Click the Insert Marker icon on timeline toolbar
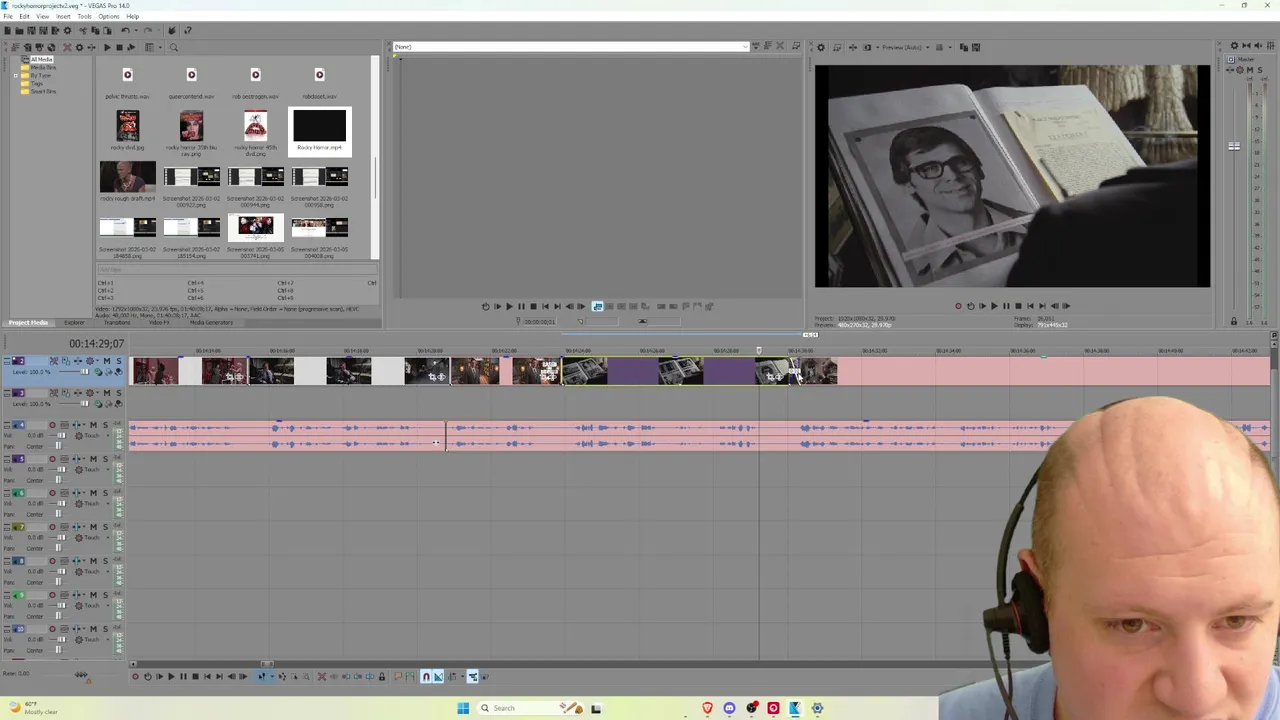 pos(398,677)
